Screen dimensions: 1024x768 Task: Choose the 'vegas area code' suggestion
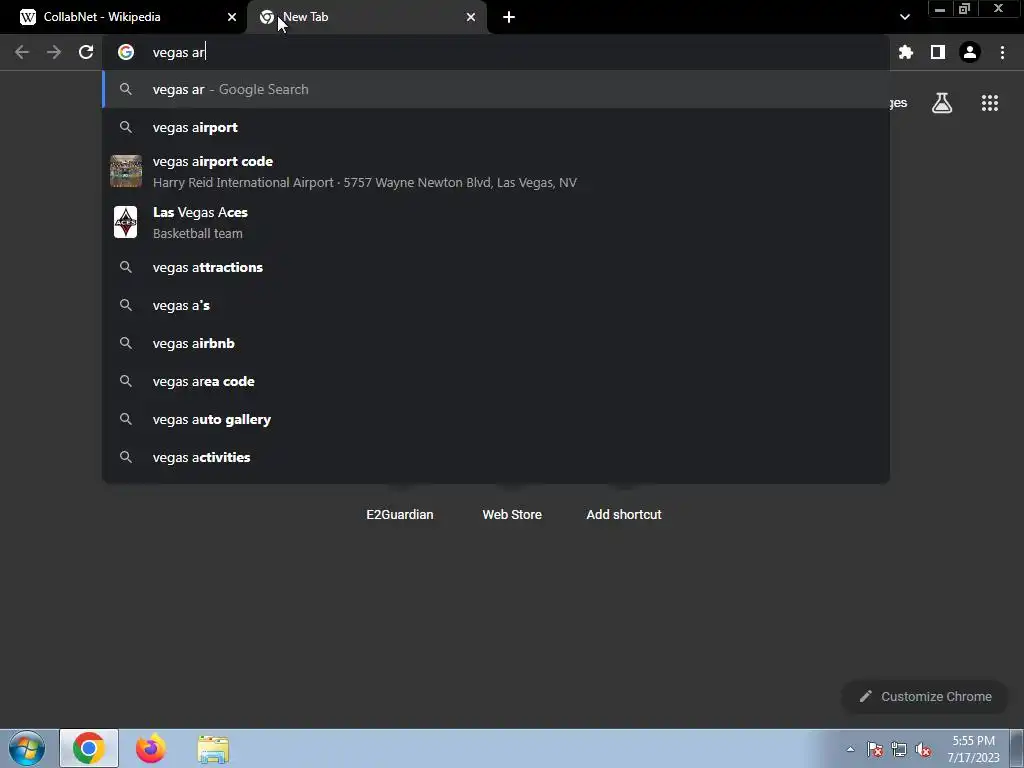click(496, 381)
